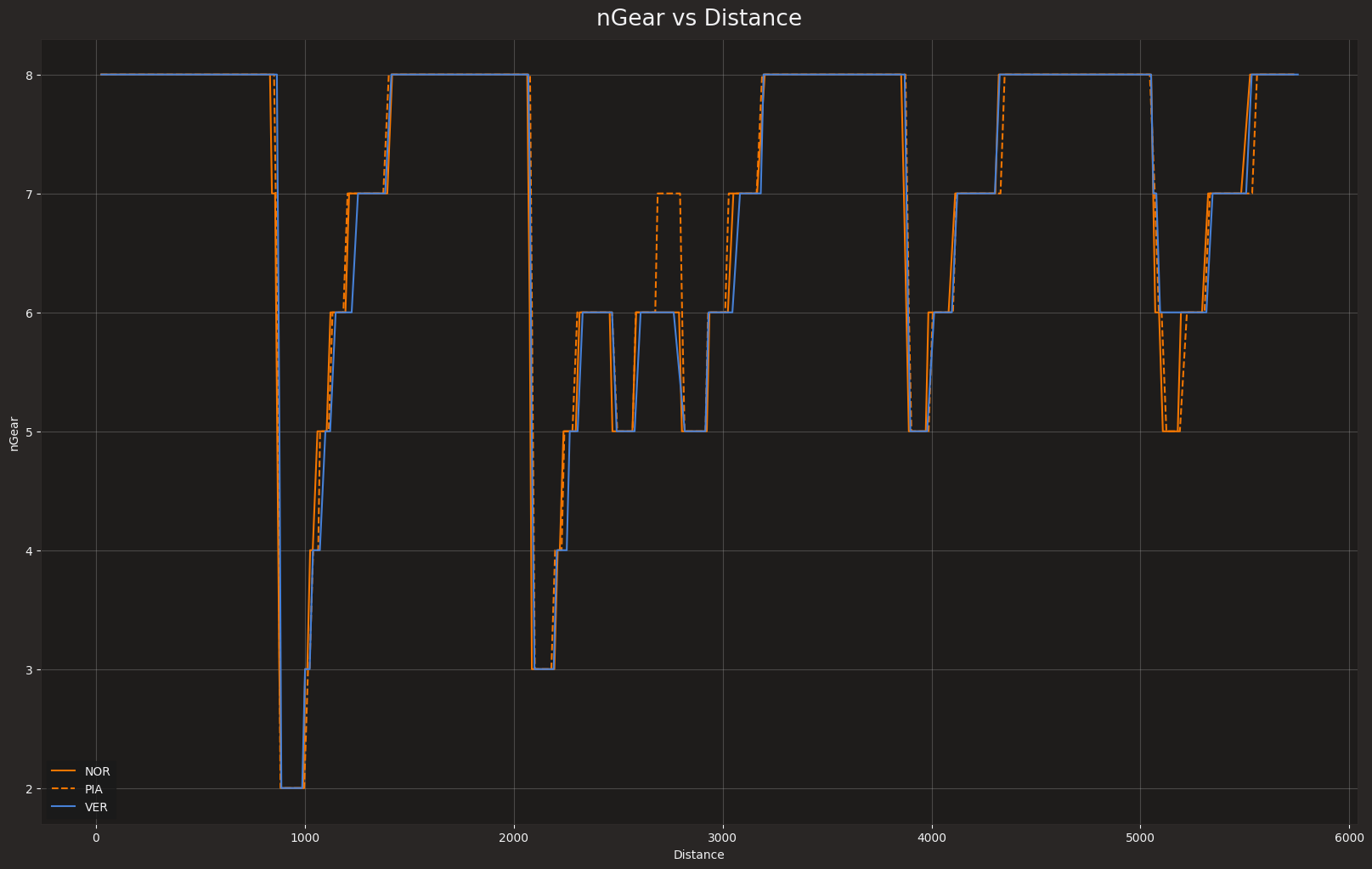Click the 3 tick on the y-axis
This screenshot has height=869, width=1372.
pyautogui.click(x=29, y=670)
